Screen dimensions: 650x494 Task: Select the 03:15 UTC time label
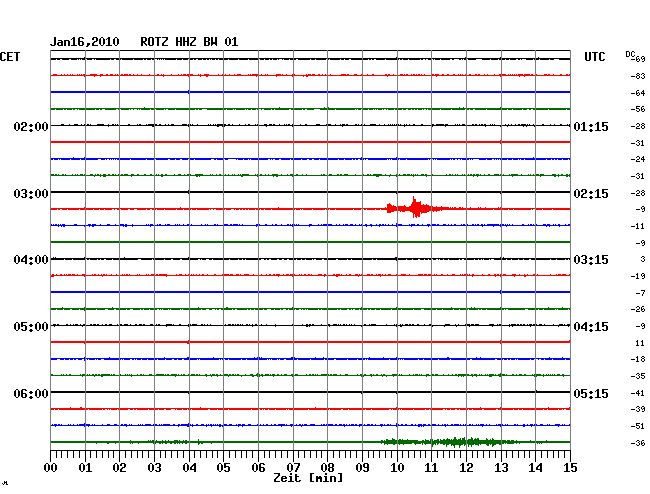click(x=591, y=260)
